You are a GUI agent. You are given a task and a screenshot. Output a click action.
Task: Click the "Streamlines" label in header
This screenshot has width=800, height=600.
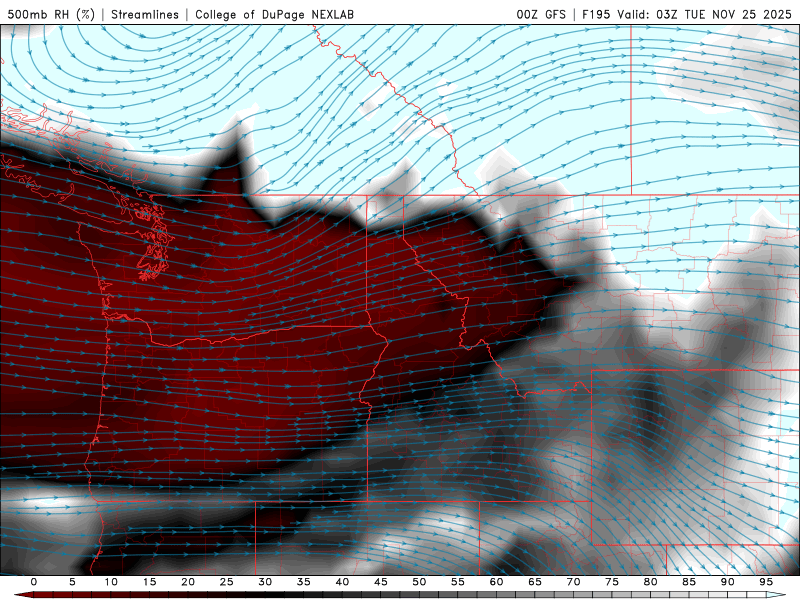145,14
